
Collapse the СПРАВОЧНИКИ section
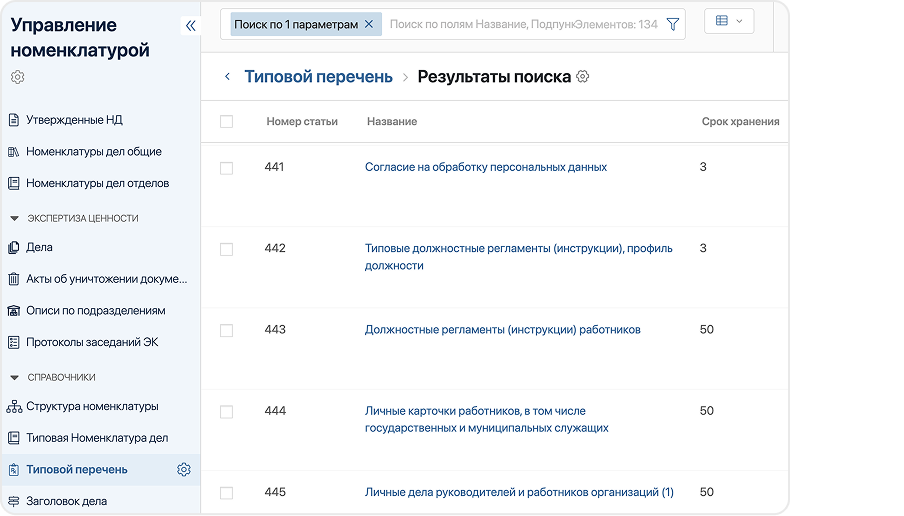tap(15, 377)
